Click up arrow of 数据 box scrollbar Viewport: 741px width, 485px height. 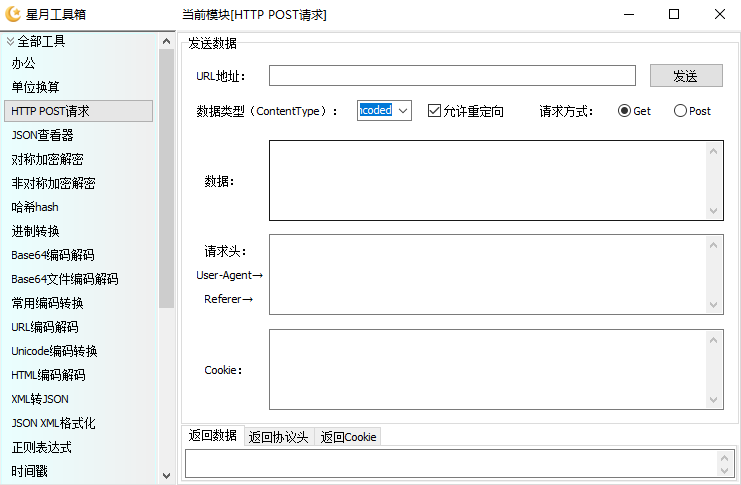coord(714,151)
